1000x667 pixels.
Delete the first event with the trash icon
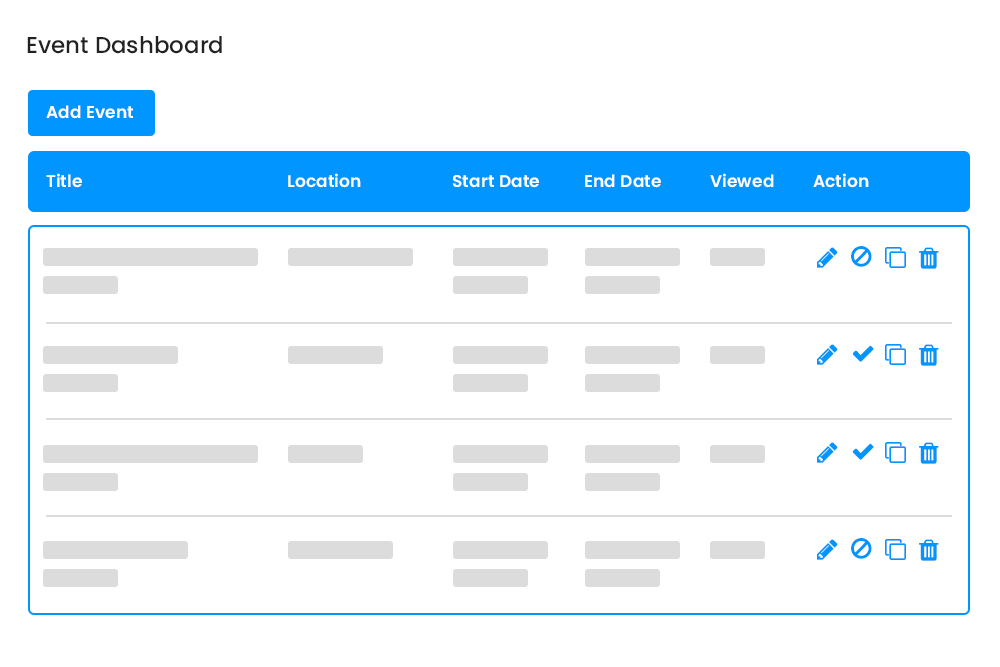pos(929,257)
